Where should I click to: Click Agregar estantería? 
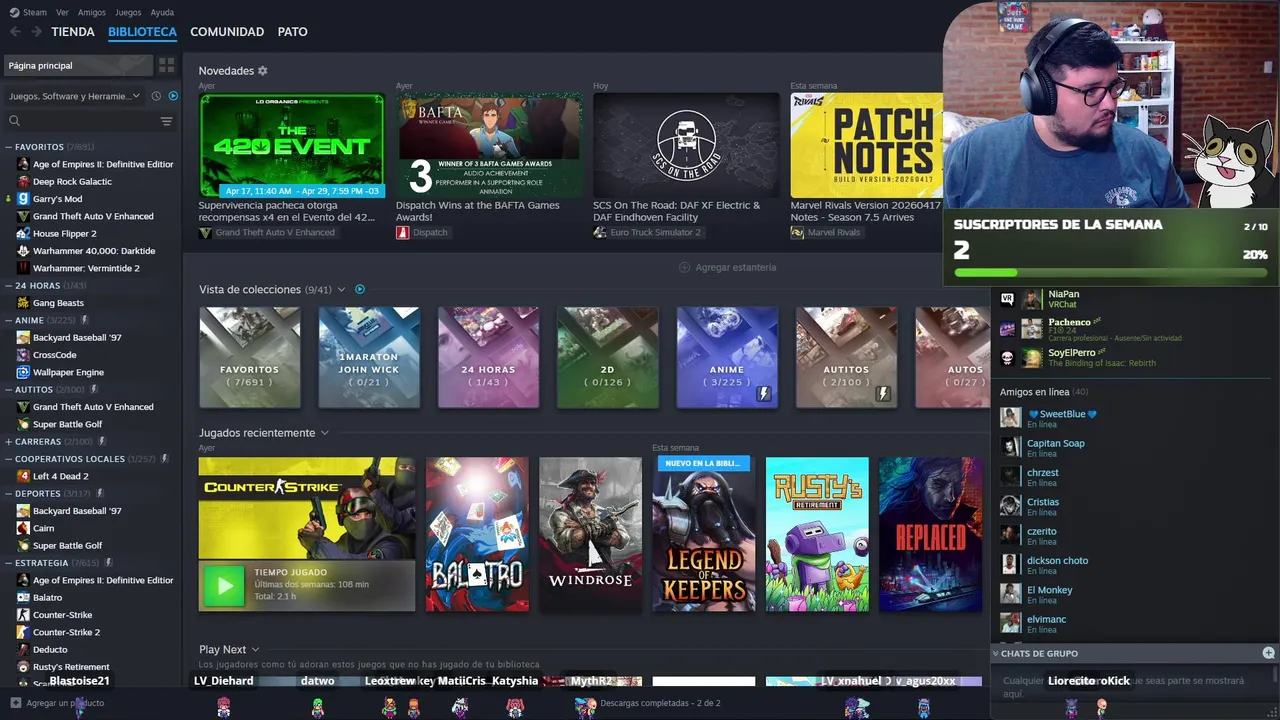point(727,267)
